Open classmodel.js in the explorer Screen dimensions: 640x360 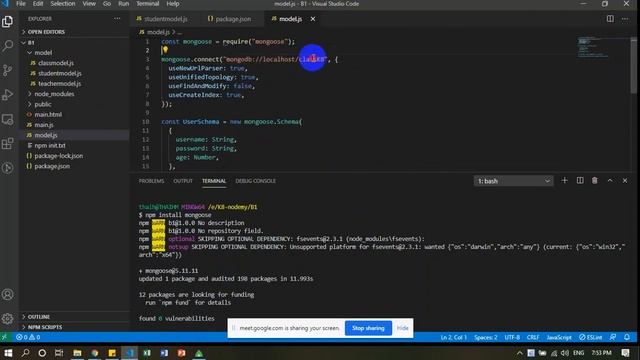click(56, 63)
